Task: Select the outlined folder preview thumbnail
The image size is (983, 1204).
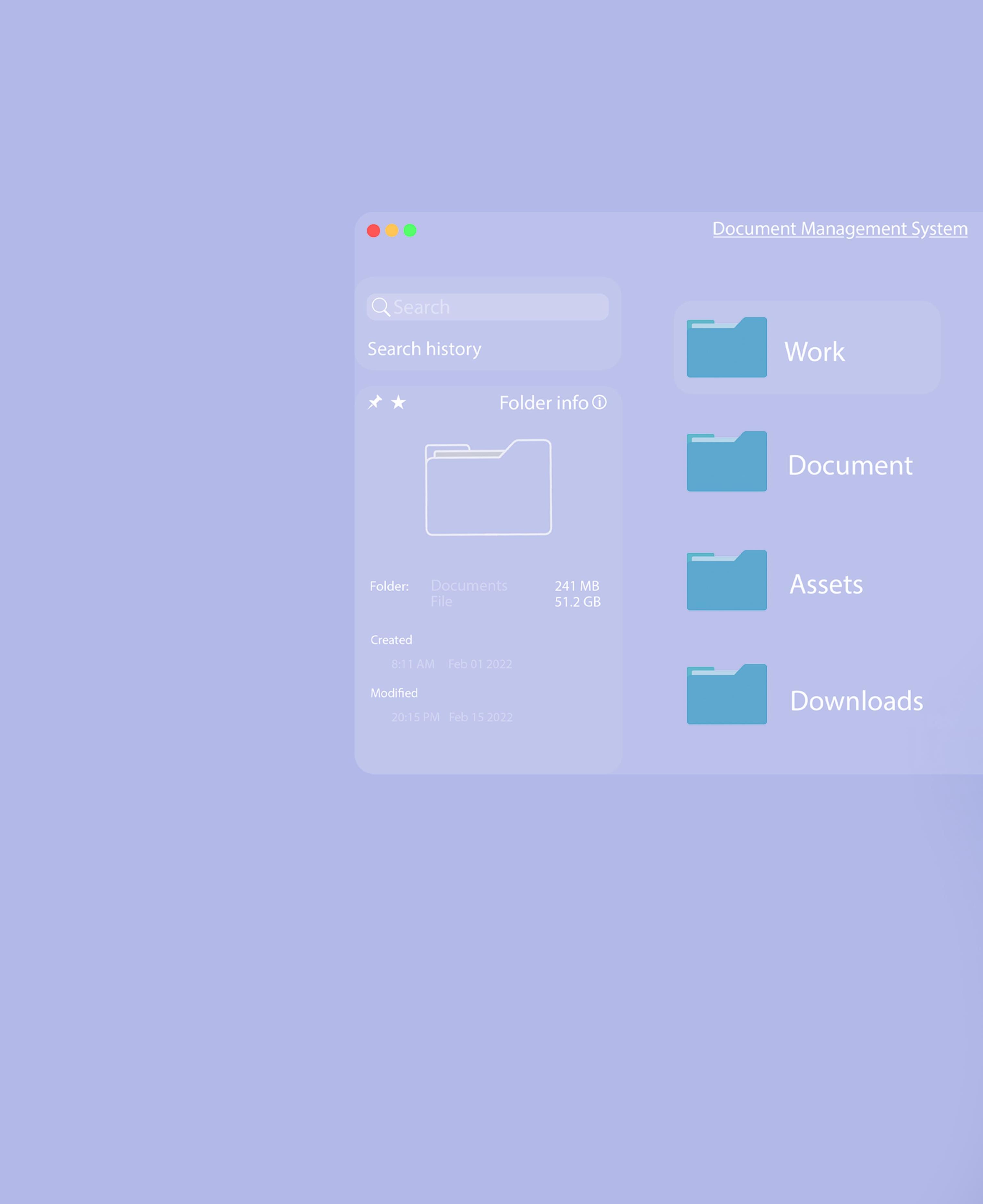Action: click(488, 487)
